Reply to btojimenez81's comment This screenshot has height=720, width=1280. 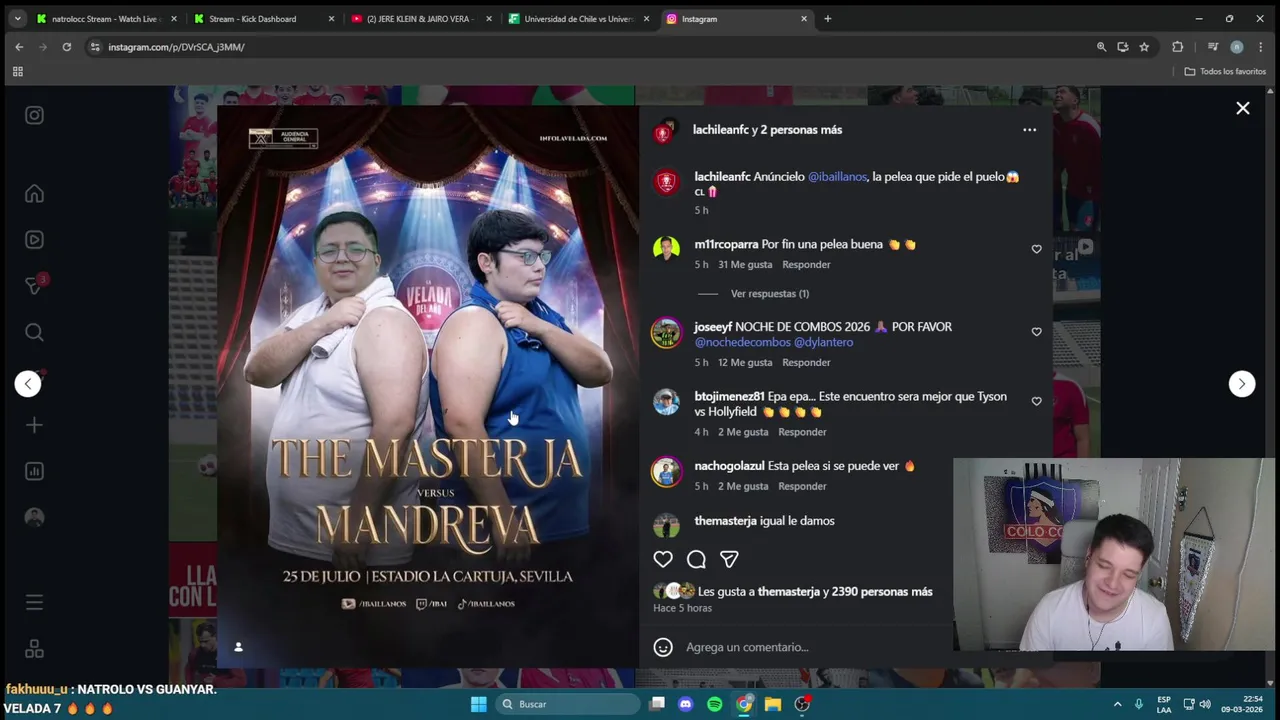(x=802, y=432)
